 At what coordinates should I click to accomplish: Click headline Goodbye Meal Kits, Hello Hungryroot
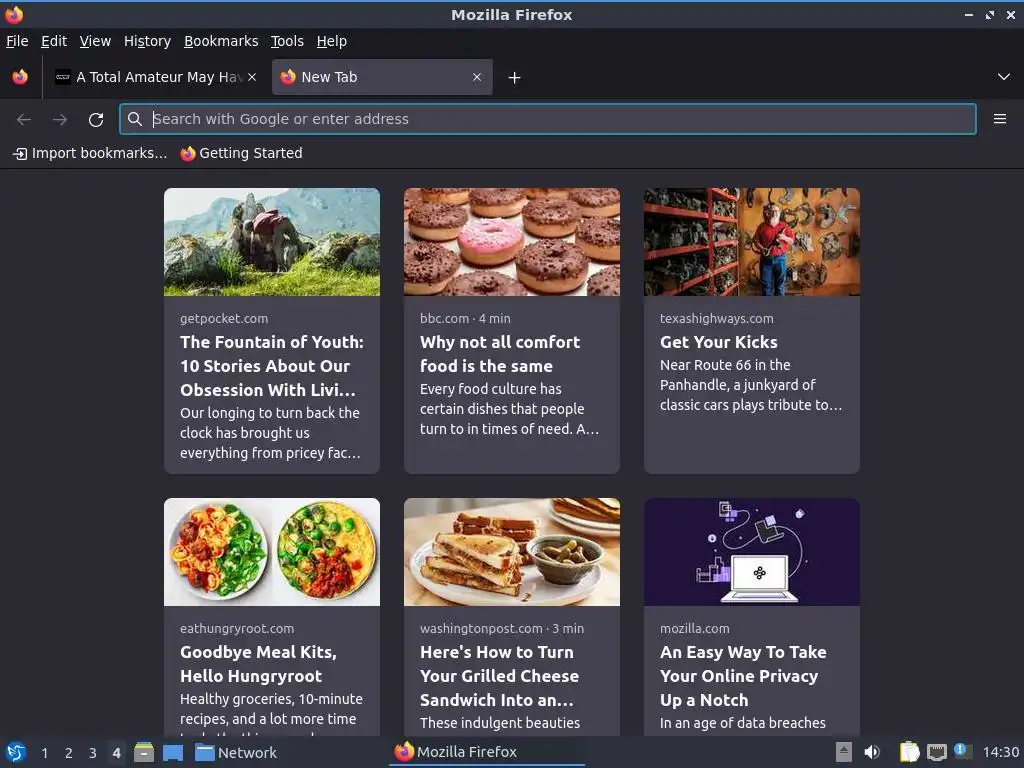click(259, 664)
